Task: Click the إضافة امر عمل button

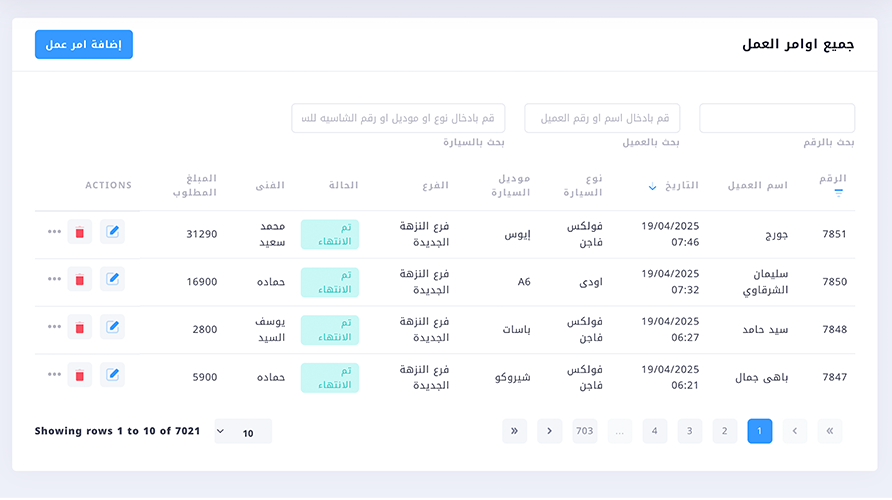Action: [84, 45]
